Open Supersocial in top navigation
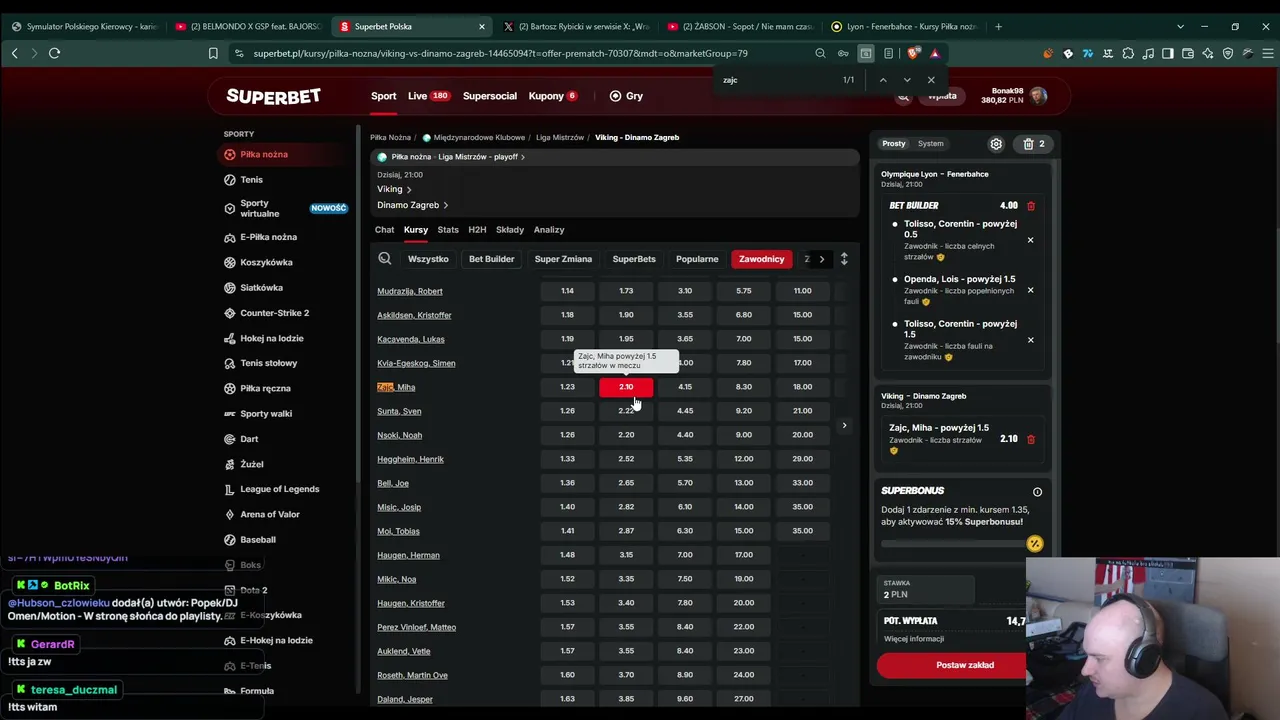The height and width of the screenshot is (720, 1280). [490, 96]
